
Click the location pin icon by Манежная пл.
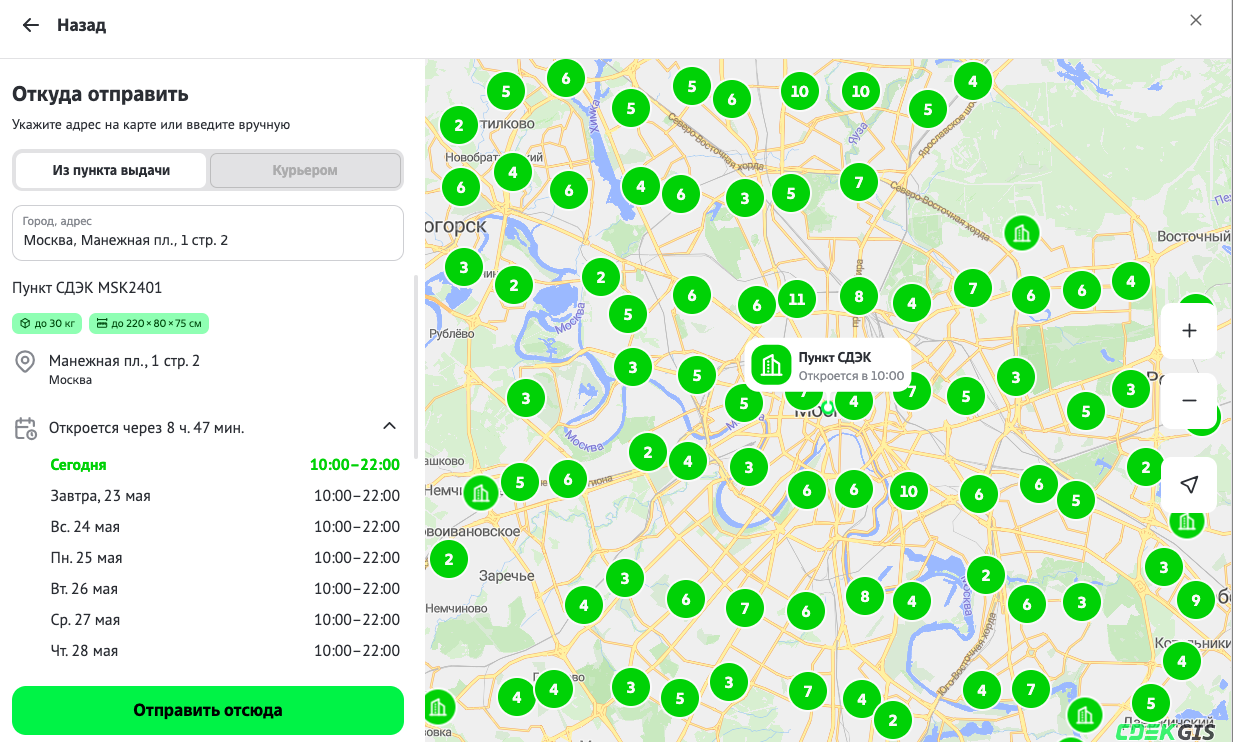click(x=25, y=362)
